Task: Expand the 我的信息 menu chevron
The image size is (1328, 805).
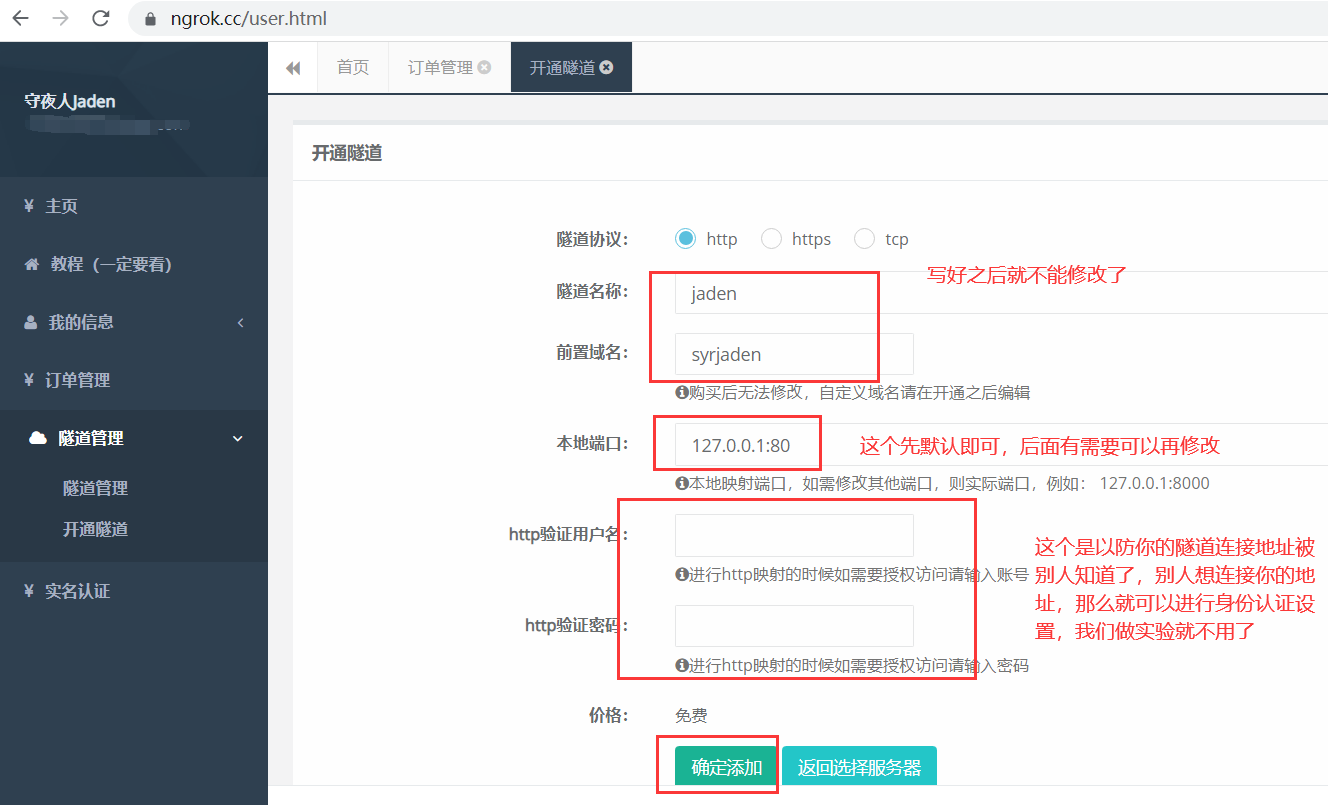Action: click(240, 323)
